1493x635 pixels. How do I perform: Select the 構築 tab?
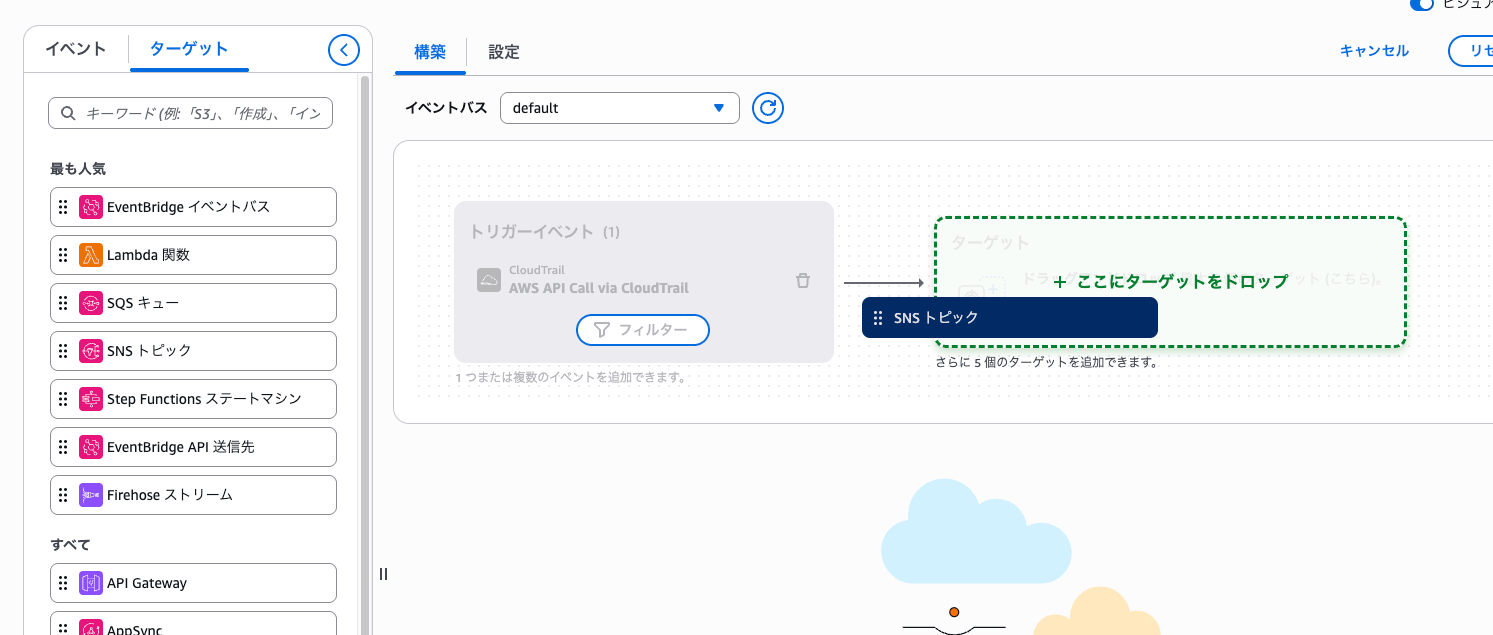(430, 52)
